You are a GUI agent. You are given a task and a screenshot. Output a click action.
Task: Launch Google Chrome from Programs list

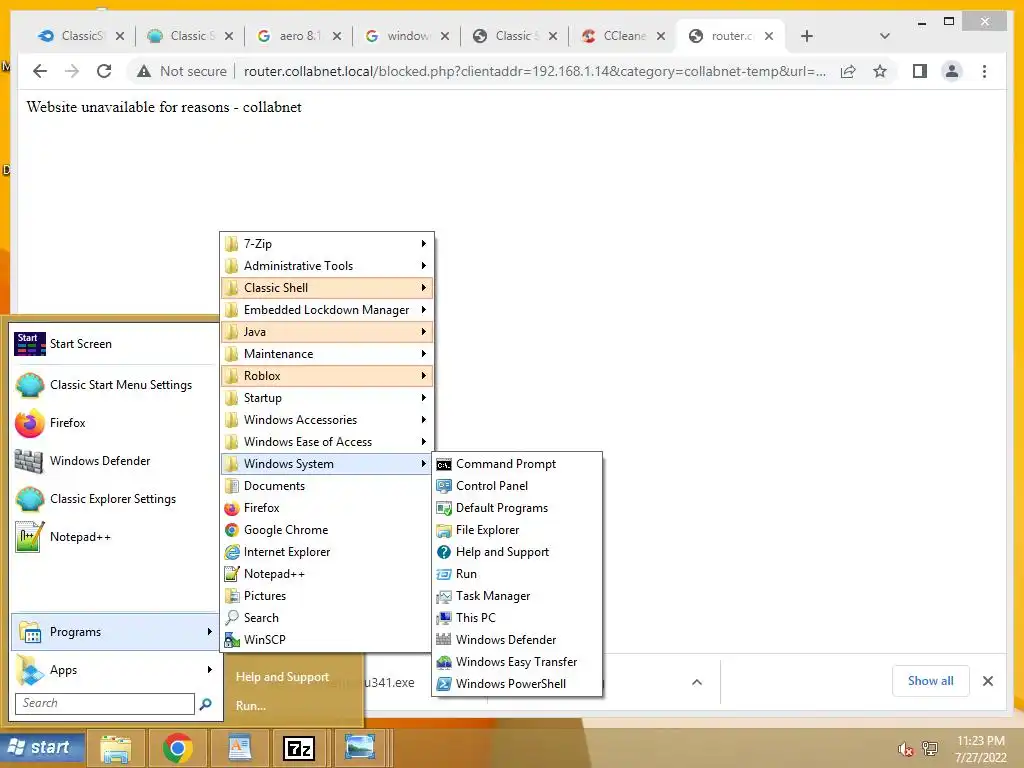(x=327, y=530)
